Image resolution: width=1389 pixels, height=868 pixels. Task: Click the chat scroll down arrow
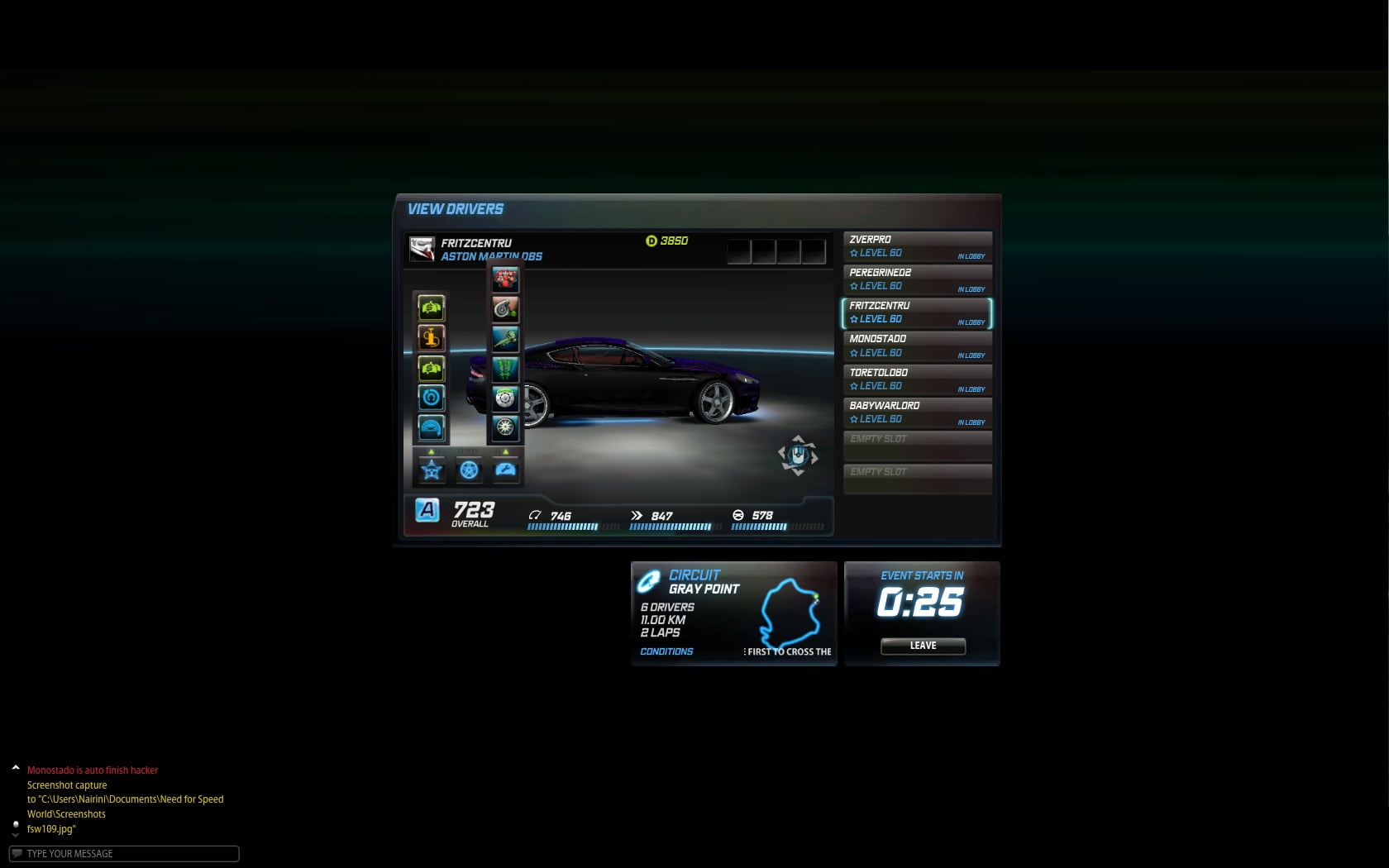(x=16, y=835)
